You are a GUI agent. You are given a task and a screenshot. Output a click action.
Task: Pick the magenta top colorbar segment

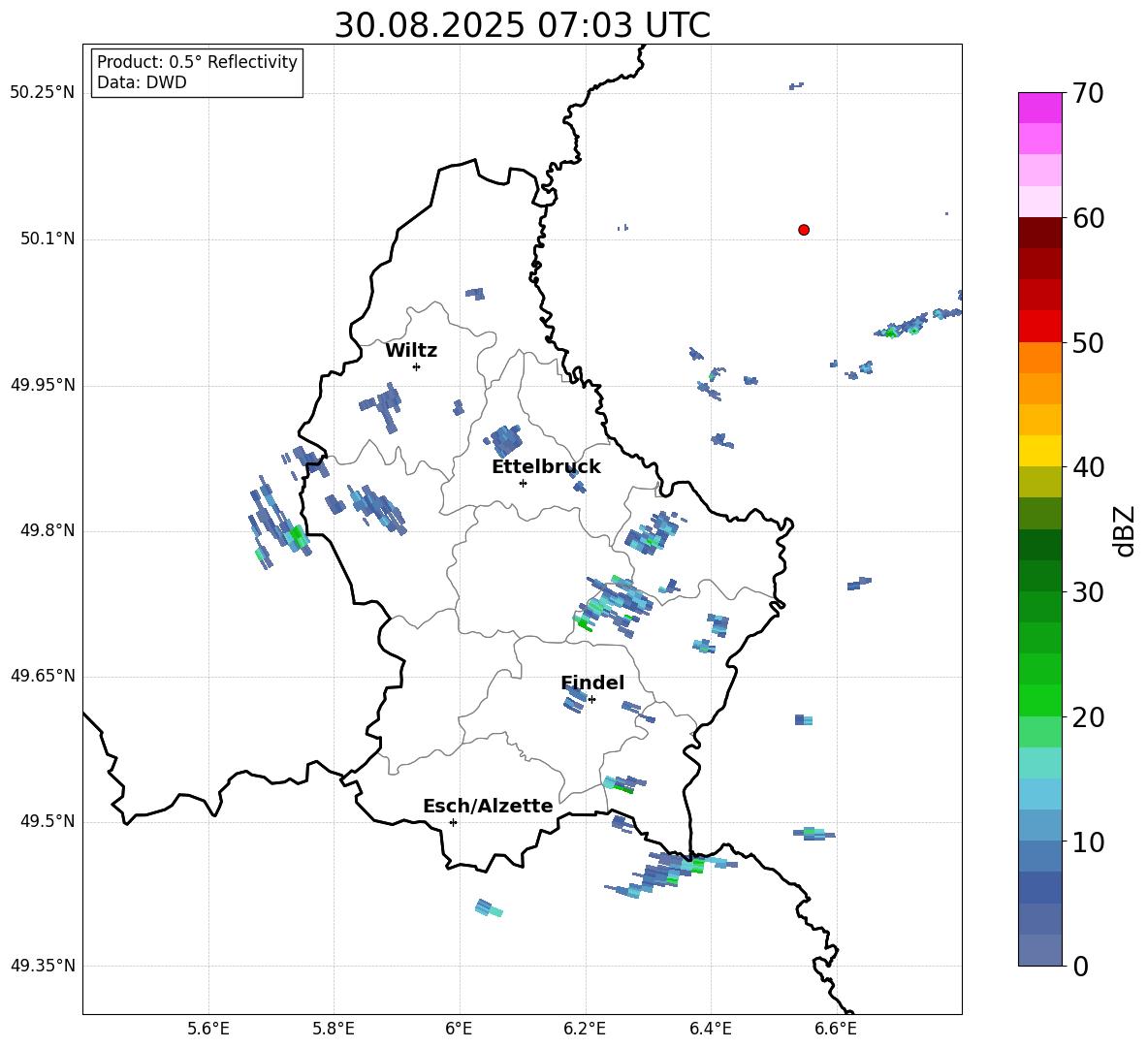(1040, 108)
